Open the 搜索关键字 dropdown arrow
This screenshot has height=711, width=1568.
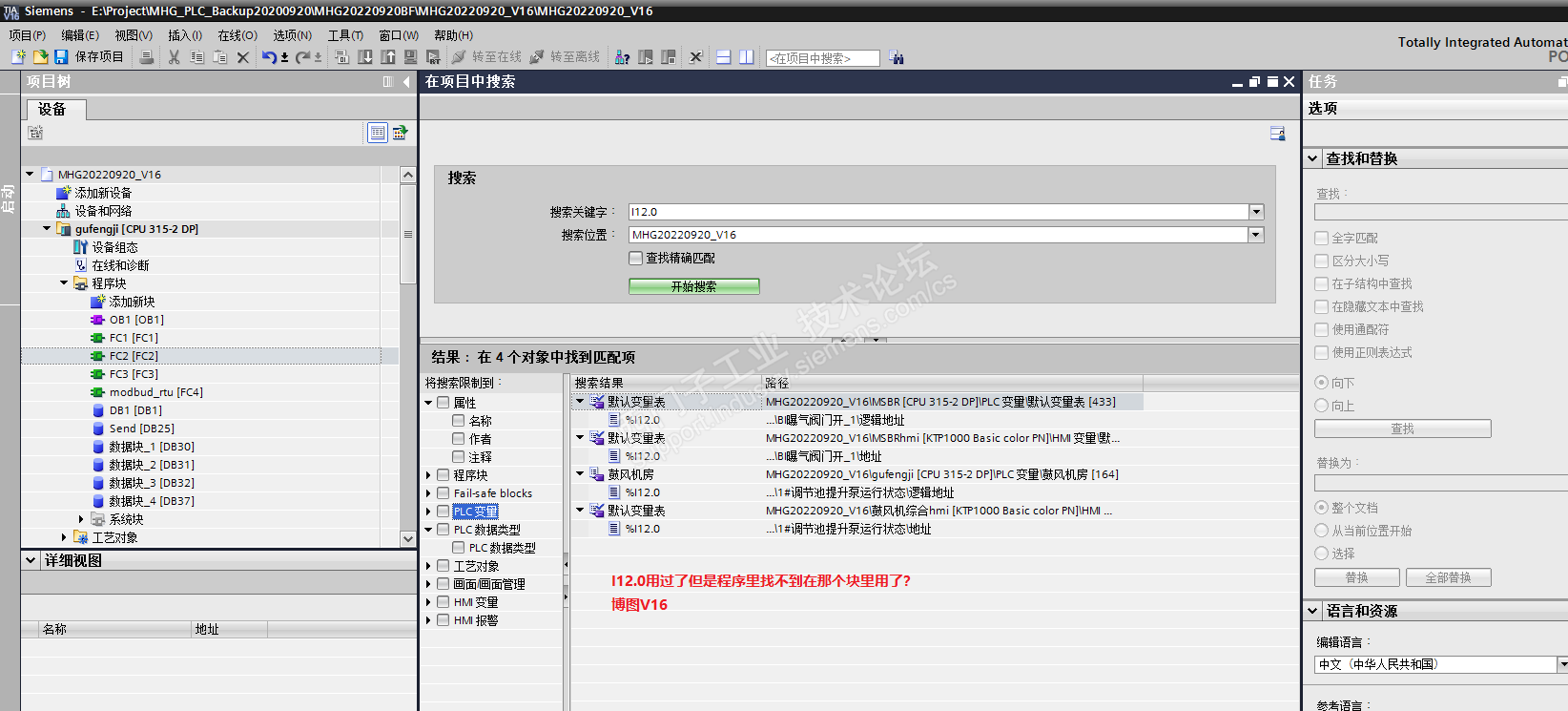[1256, 212]
